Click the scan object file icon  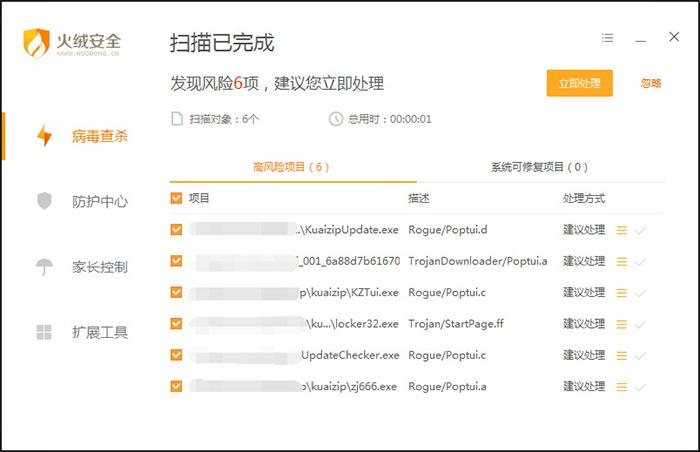[x=177, y=119]
